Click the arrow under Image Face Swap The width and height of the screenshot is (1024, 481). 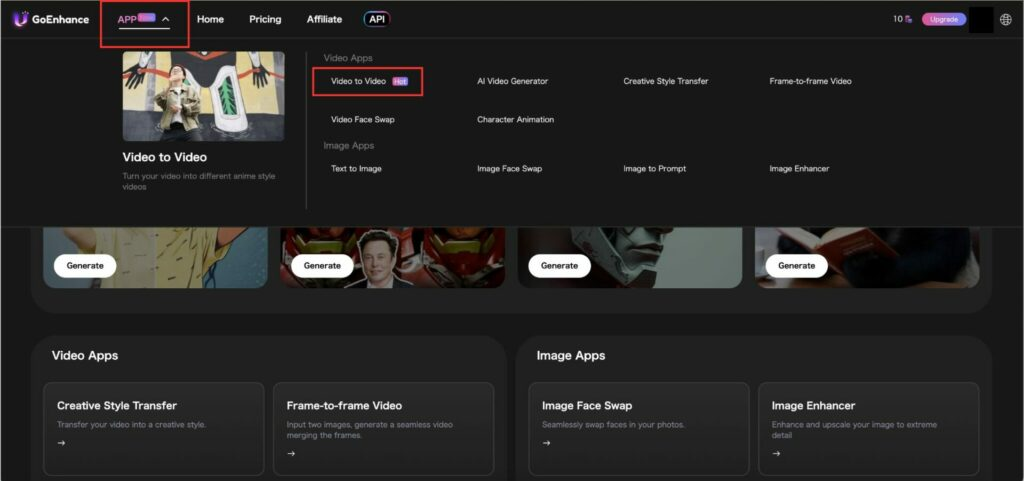coord(546,443)
